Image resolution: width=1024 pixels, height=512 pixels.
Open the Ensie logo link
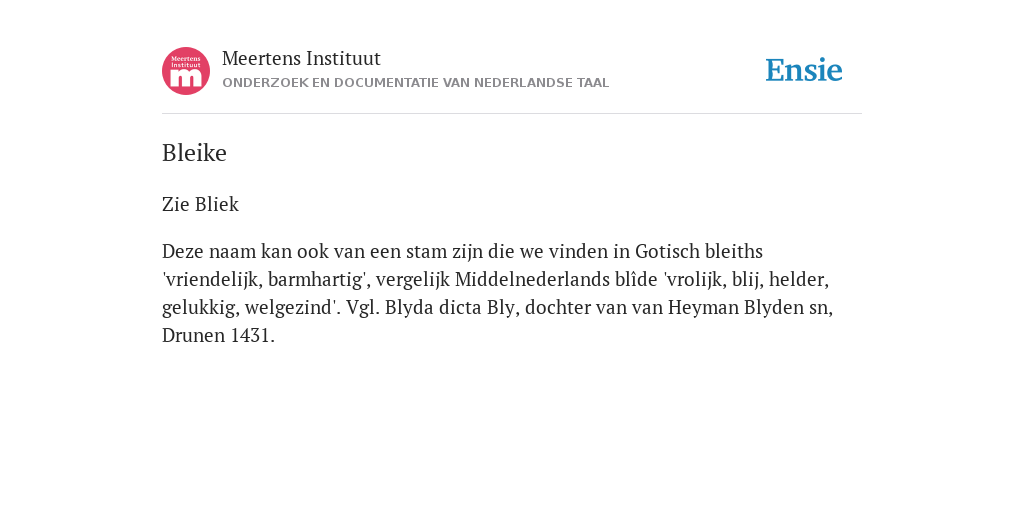804,70
